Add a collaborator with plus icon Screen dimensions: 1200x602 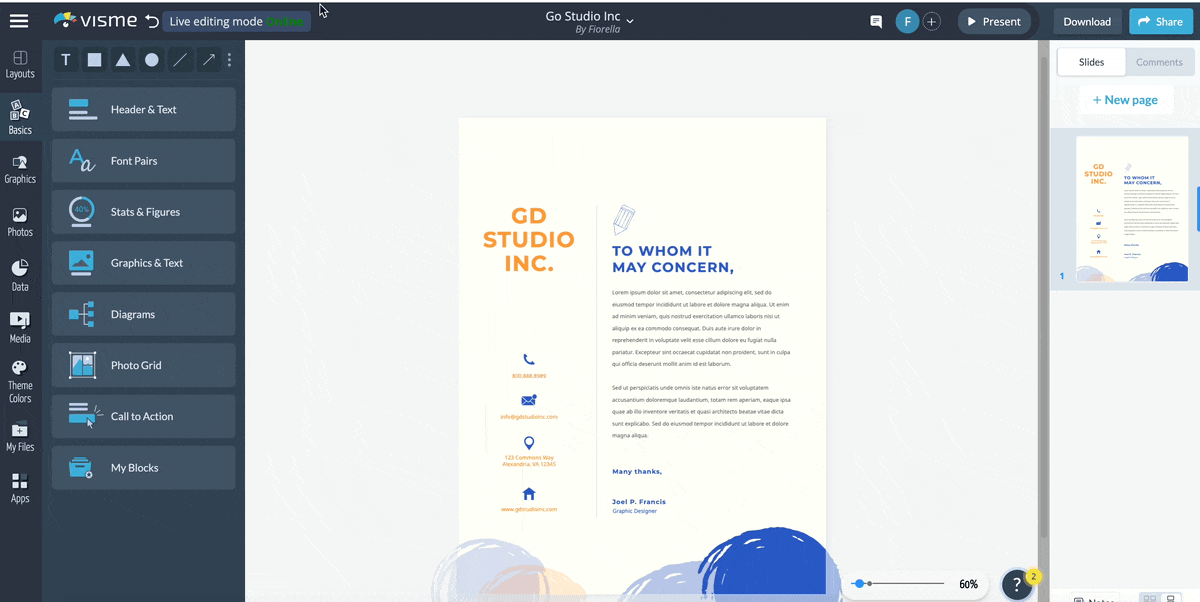[931, 21]
